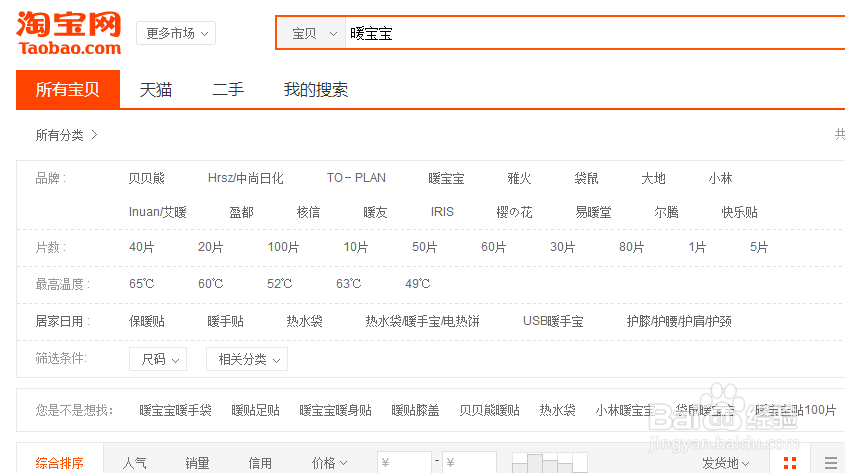Screen dimensions: 845x473
Task: Choose the 保暖贴 category
Action: 147,322
